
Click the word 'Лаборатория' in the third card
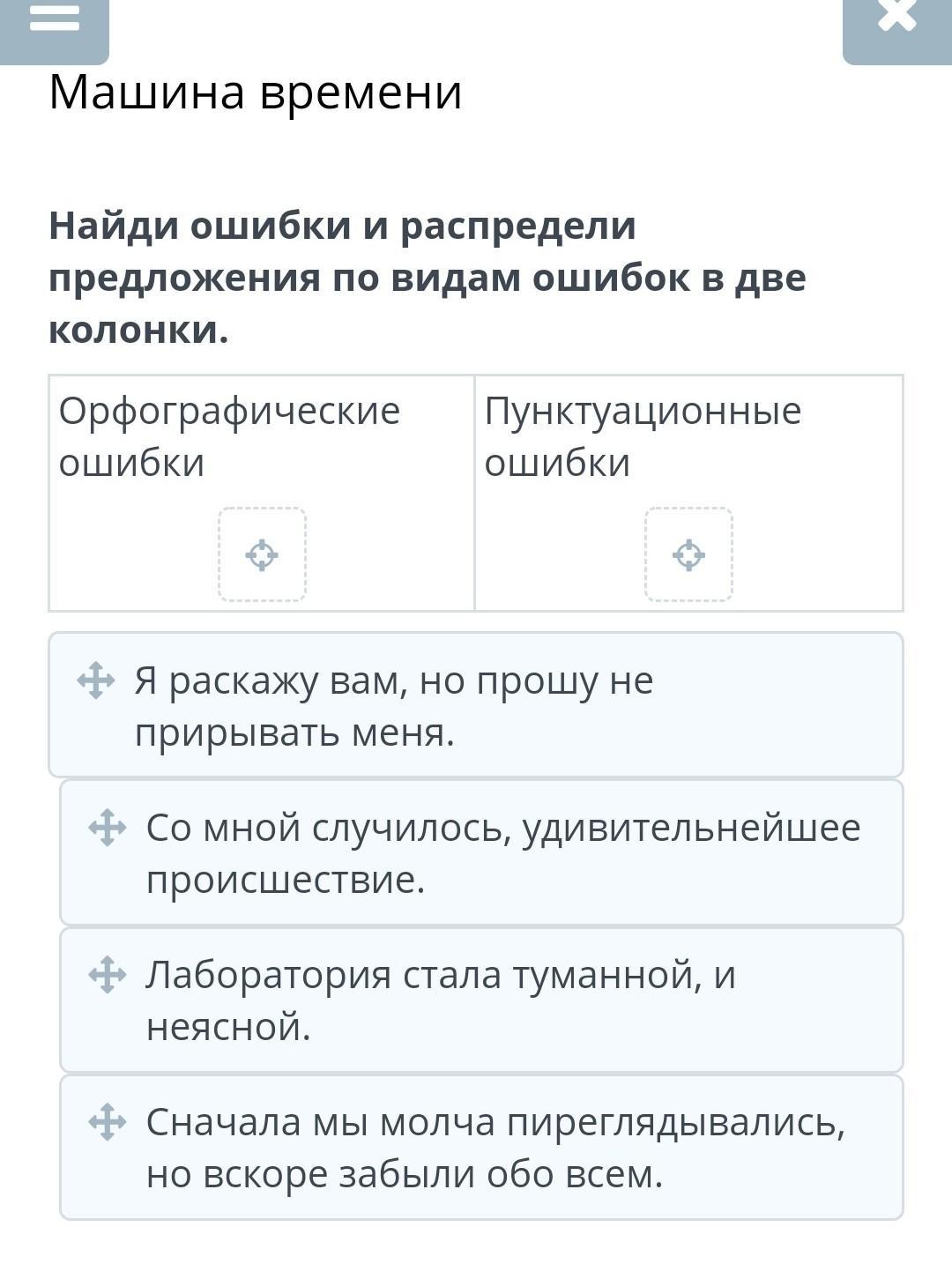[x=268, y=976]
